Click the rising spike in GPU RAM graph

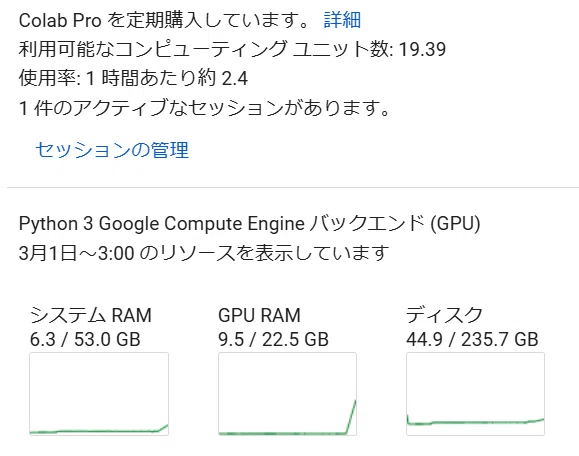click(351, 416)
